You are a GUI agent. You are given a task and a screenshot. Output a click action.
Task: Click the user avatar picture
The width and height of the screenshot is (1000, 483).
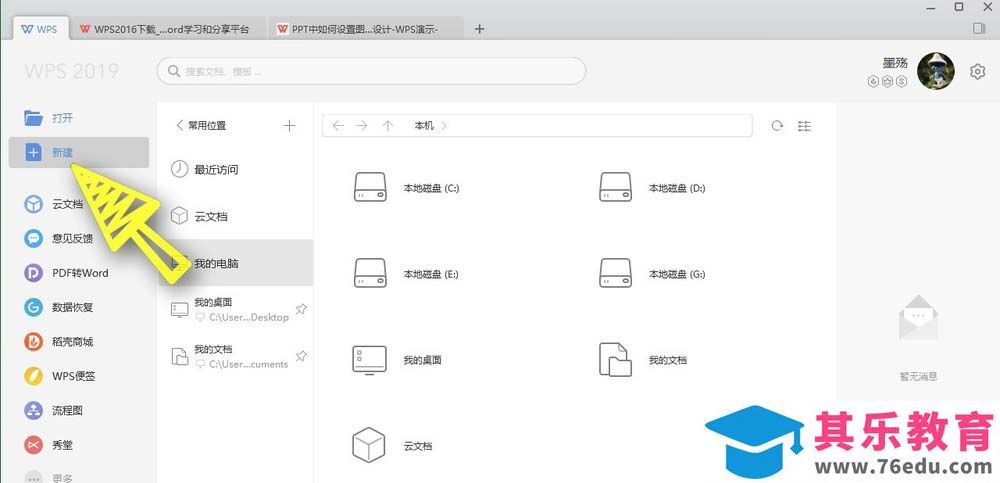936,71
